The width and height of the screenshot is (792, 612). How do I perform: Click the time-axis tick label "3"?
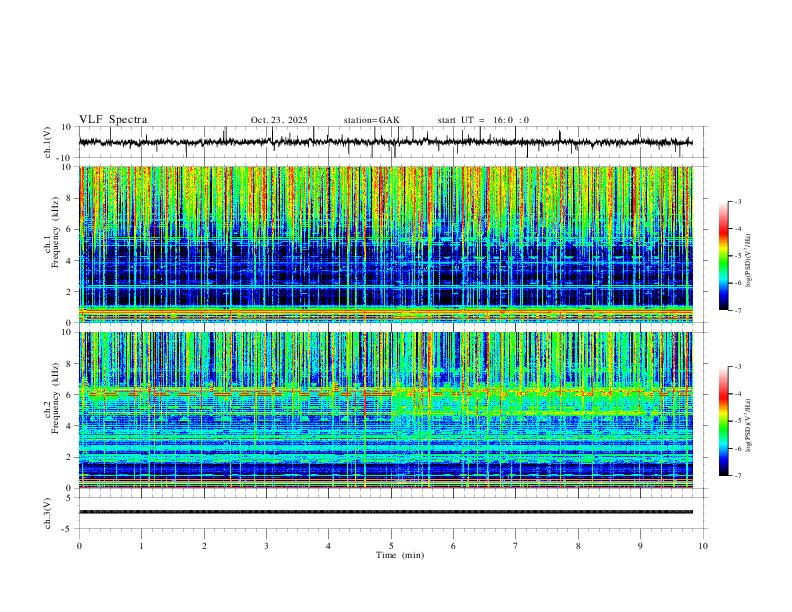(x=266, y=546)
